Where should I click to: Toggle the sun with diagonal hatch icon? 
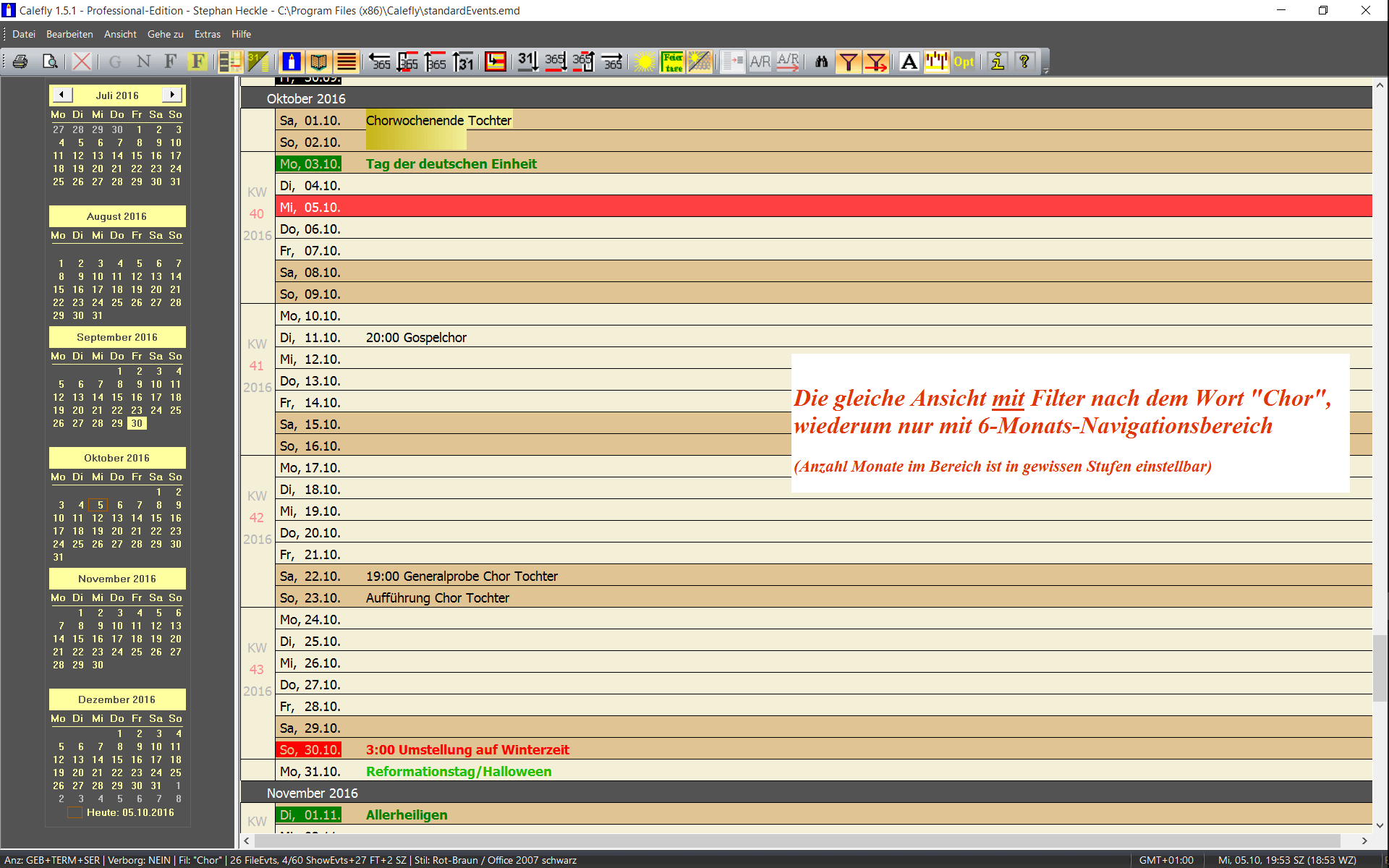(x=700, y=61)
